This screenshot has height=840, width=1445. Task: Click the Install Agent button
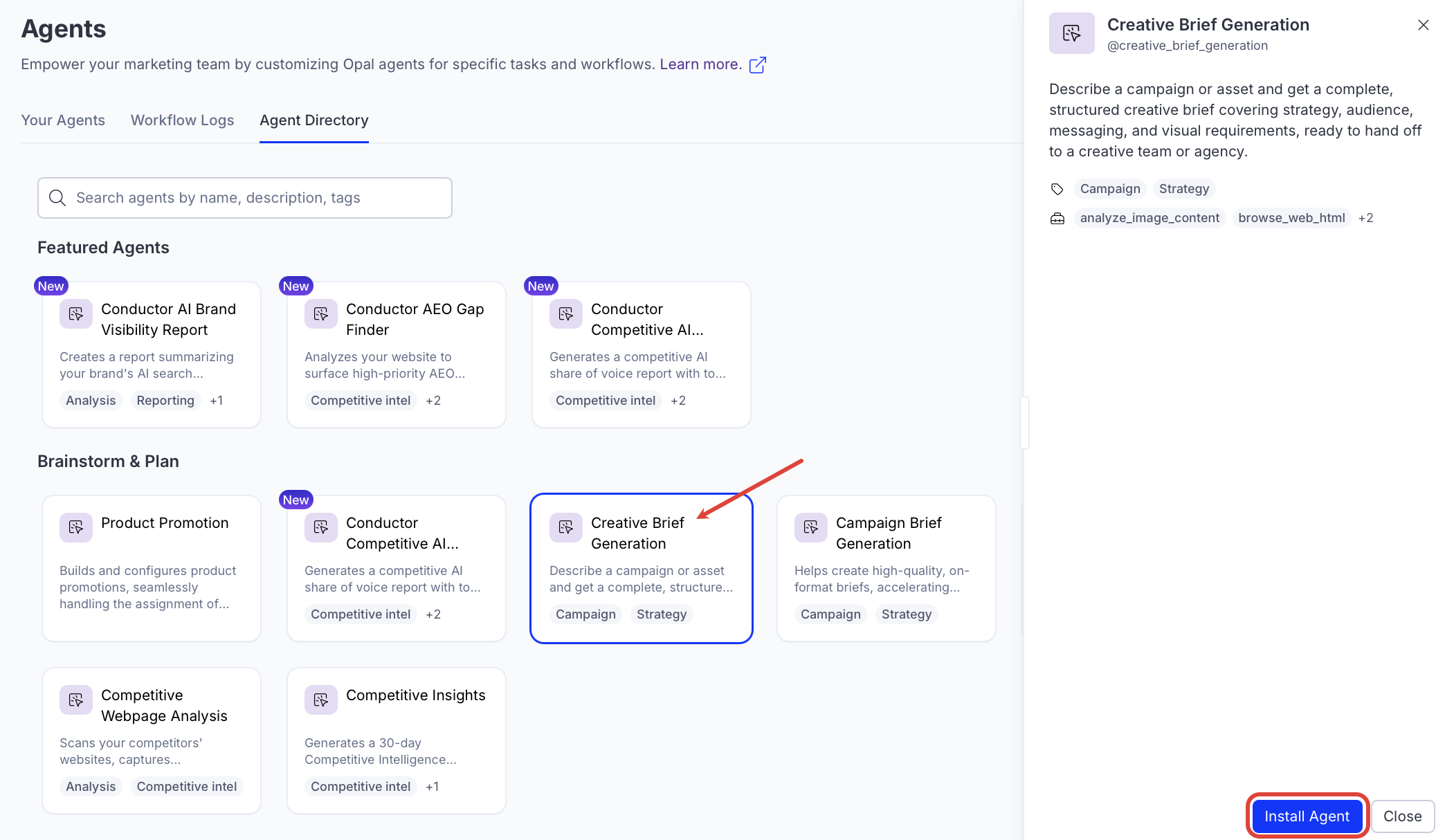click(1307, 816)
